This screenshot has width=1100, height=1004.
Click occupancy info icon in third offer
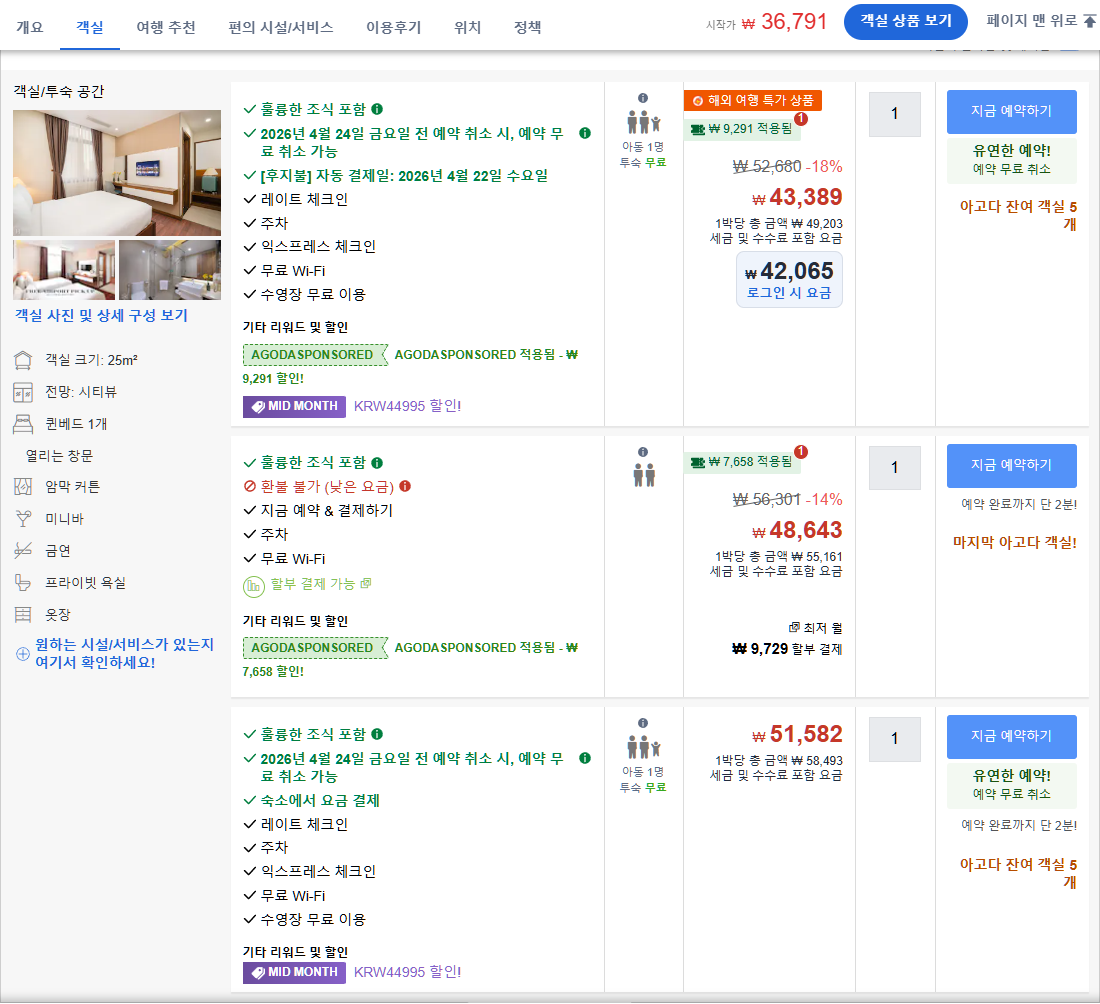(643, 723)
